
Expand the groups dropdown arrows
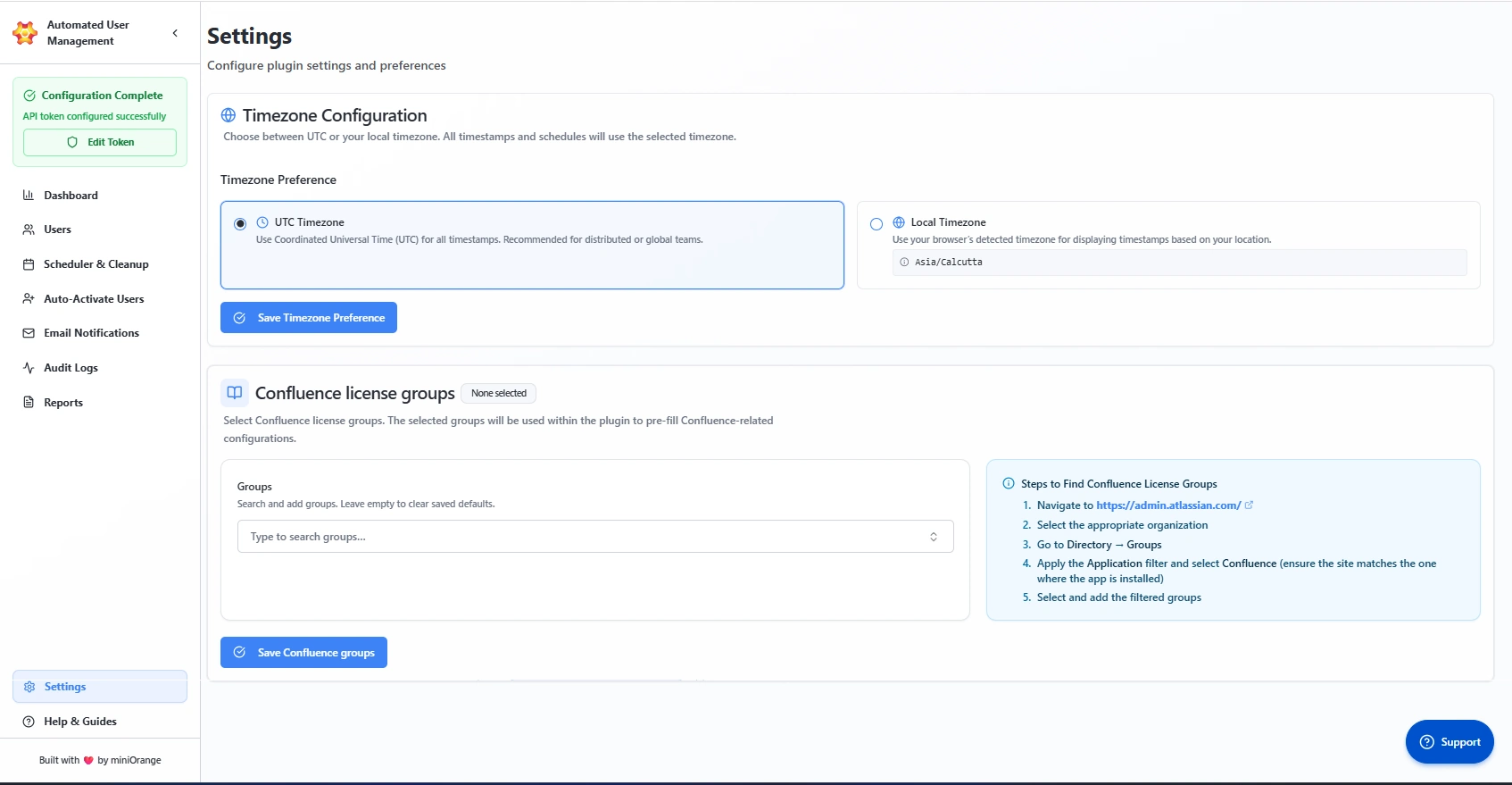click(x=934, y=537)
